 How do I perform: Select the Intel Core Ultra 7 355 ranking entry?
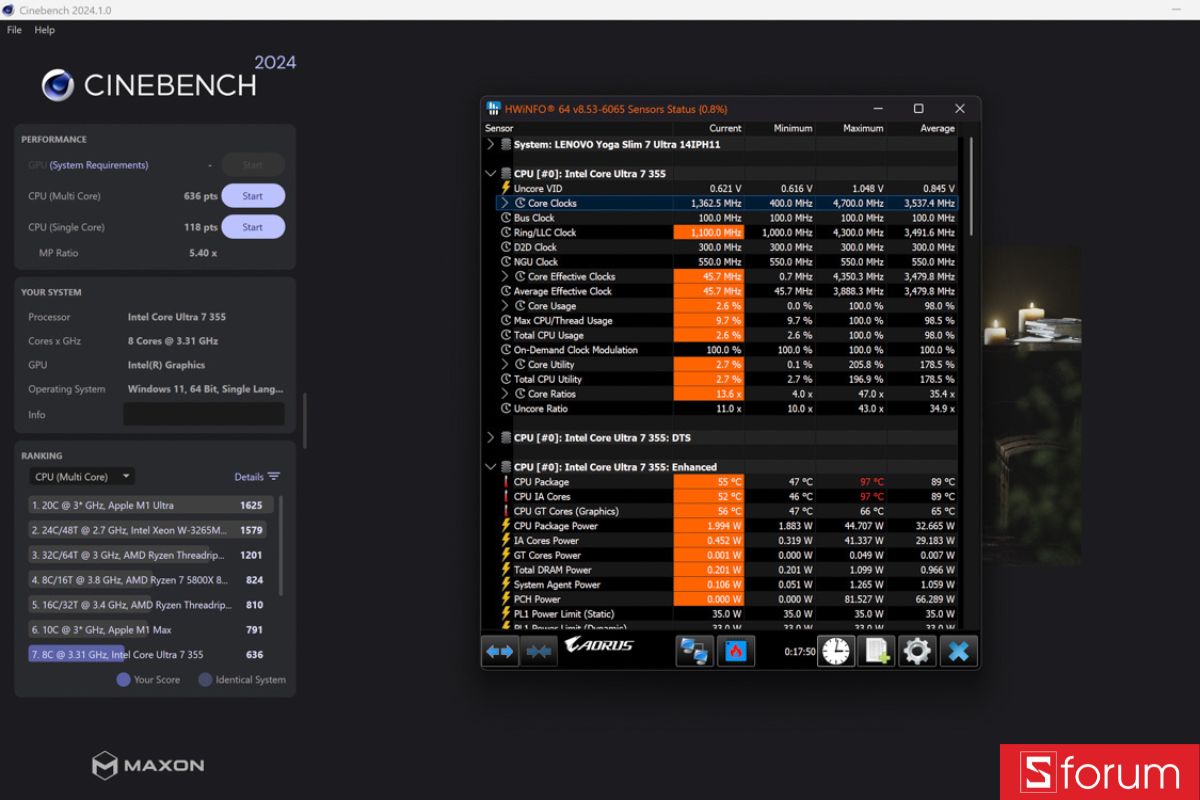(149, 654)
